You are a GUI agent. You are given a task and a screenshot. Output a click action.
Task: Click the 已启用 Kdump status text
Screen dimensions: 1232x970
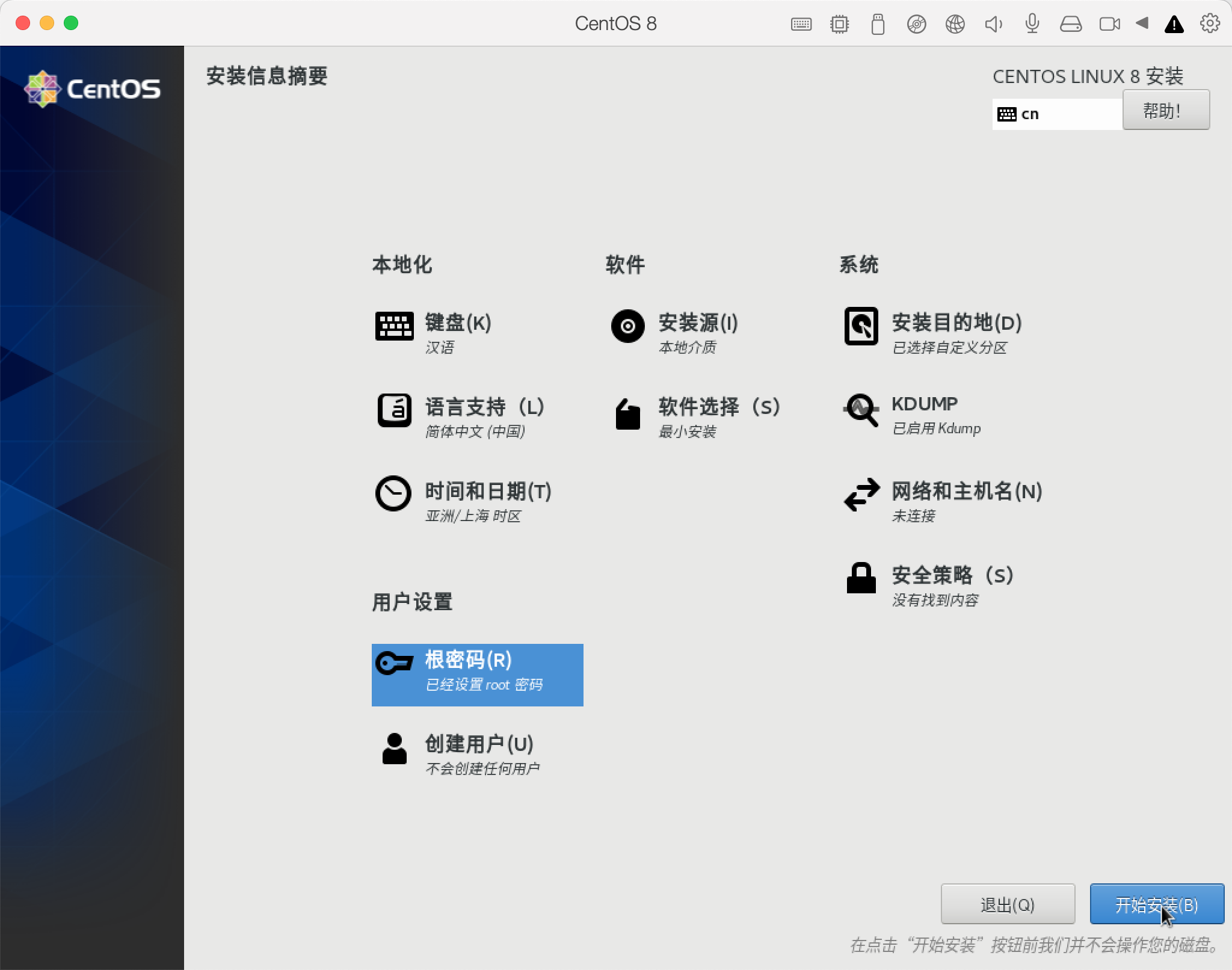[x=936, y=428]
